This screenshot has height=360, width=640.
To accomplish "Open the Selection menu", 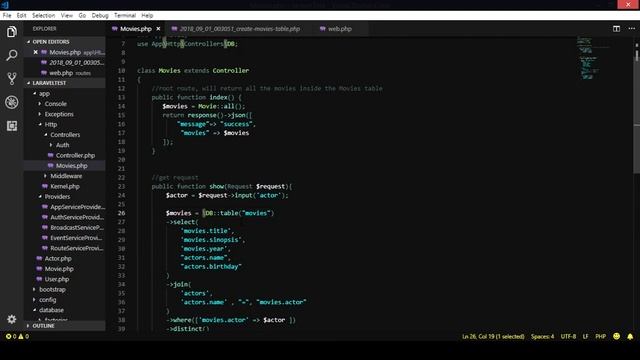I will click(43, 16).
